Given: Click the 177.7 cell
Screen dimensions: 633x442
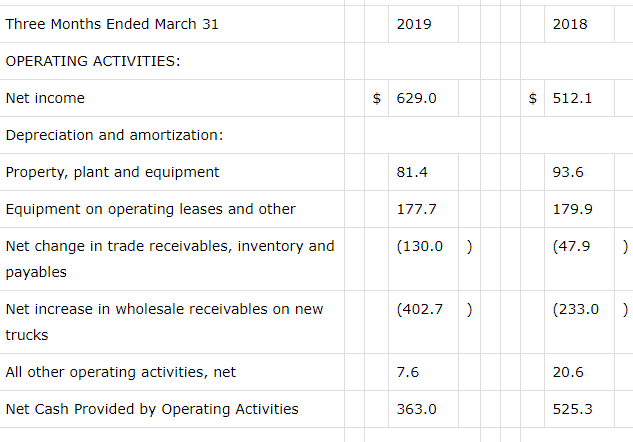Looking at the screenshot, I should click(x=416, y=209).
